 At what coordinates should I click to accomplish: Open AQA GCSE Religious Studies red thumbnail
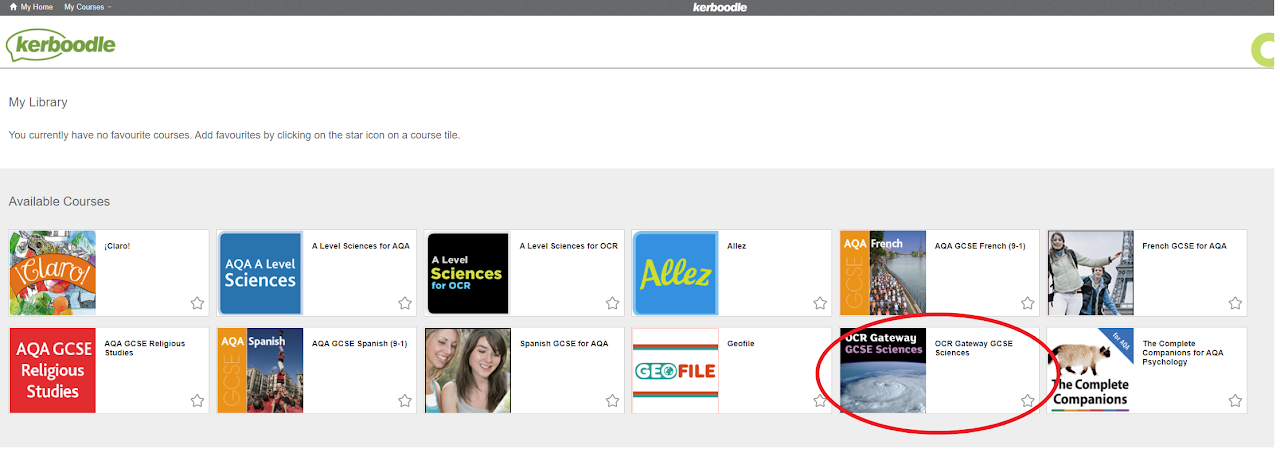(53, 370)
